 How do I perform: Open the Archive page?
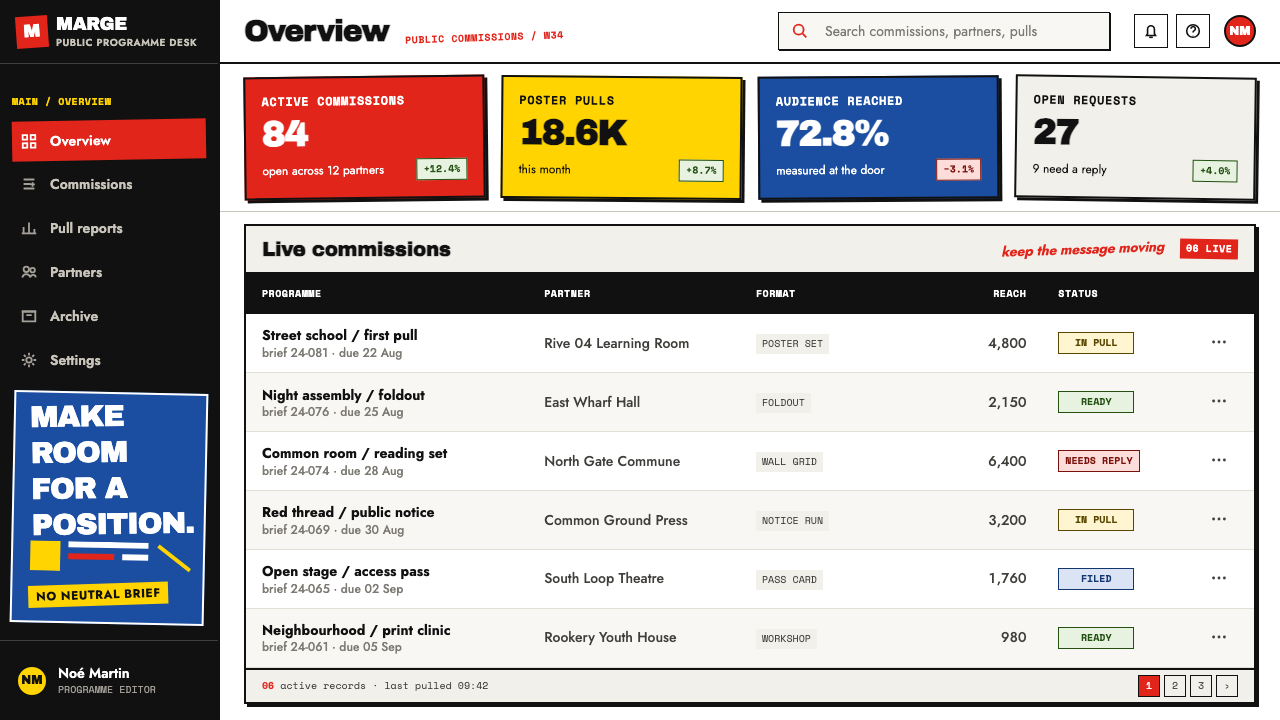[x=109, y=316]
